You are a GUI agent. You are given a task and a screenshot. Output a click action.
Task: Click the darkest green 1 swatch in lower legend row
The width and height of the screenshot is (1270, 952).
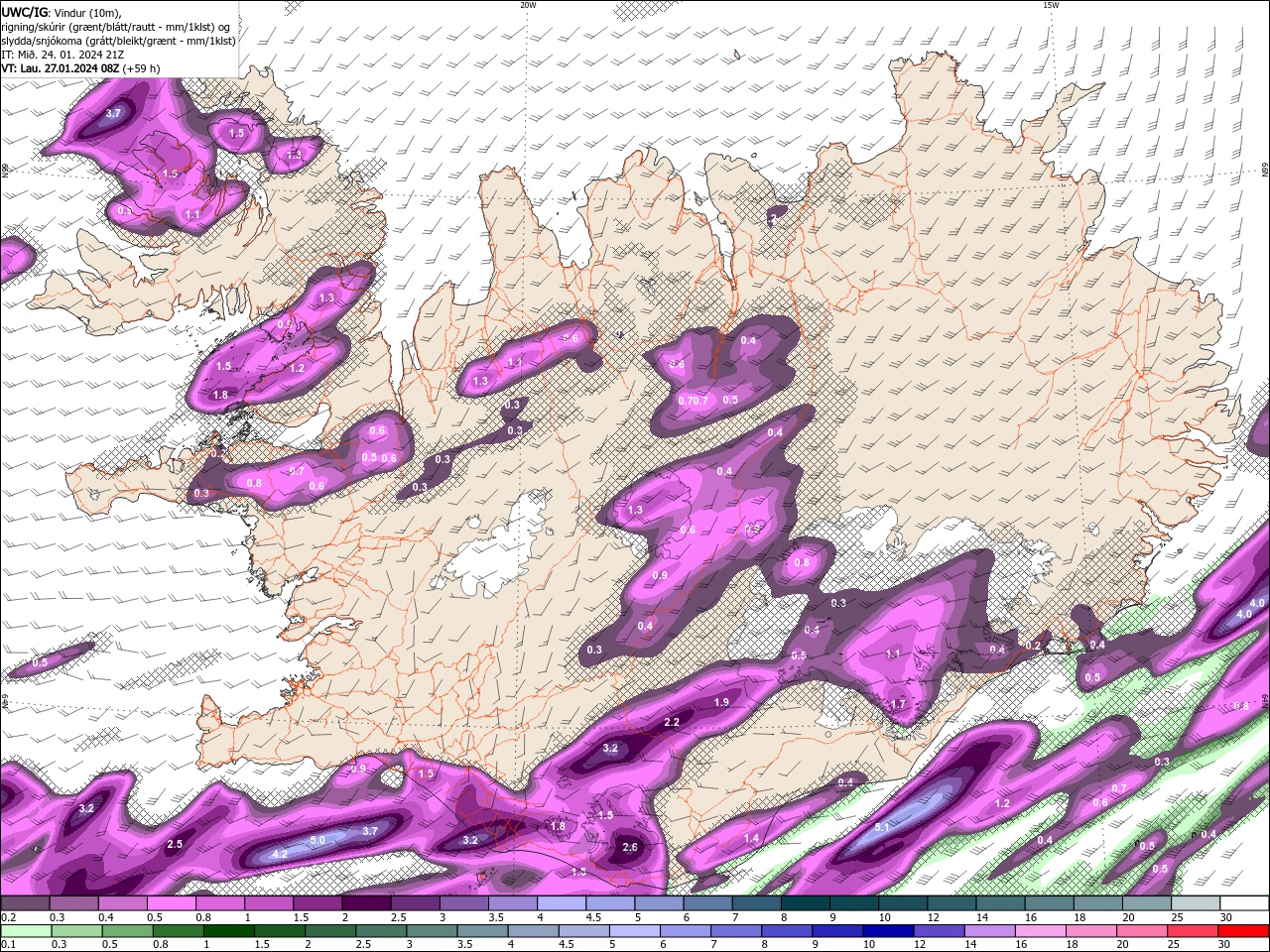229,931
